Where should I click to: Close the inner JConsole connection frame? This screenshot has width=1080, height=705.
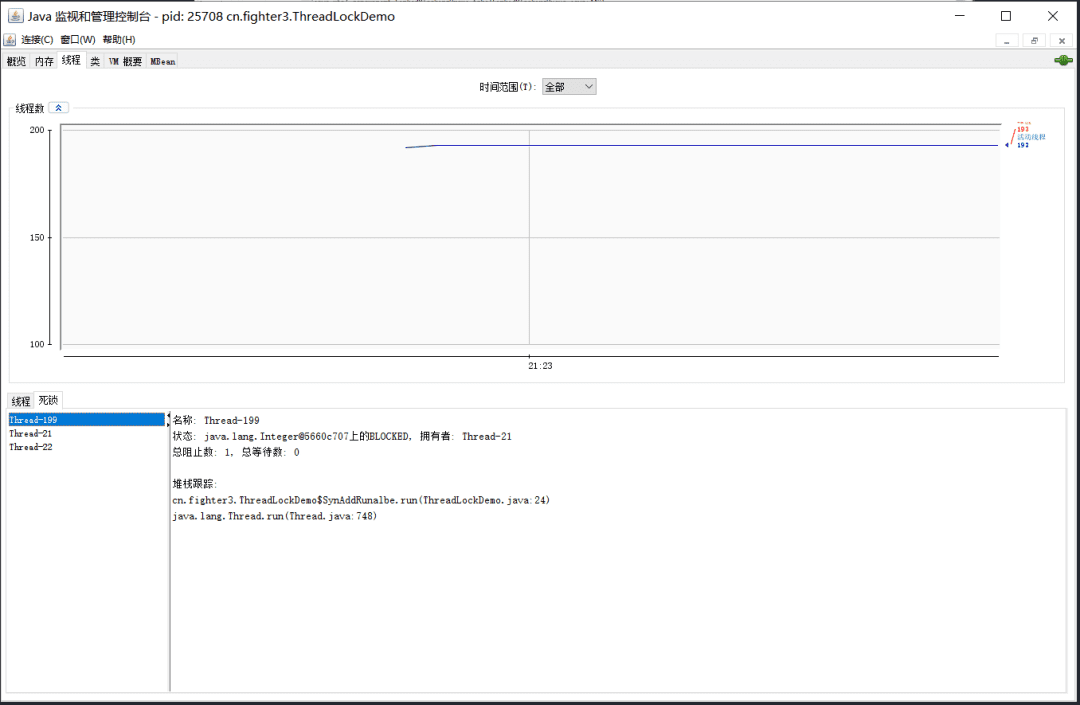pos(1061,40)
